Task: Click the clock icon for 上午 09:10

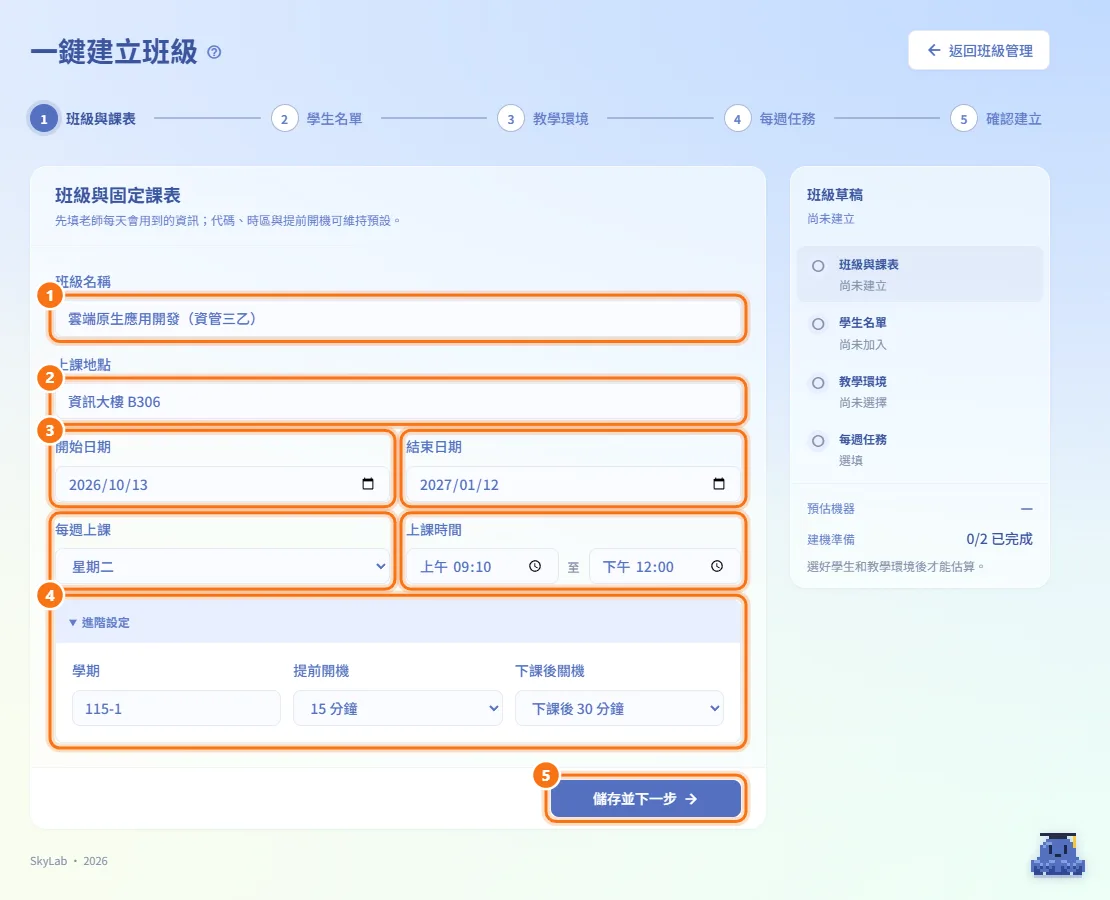Action: tap(535, 566)
